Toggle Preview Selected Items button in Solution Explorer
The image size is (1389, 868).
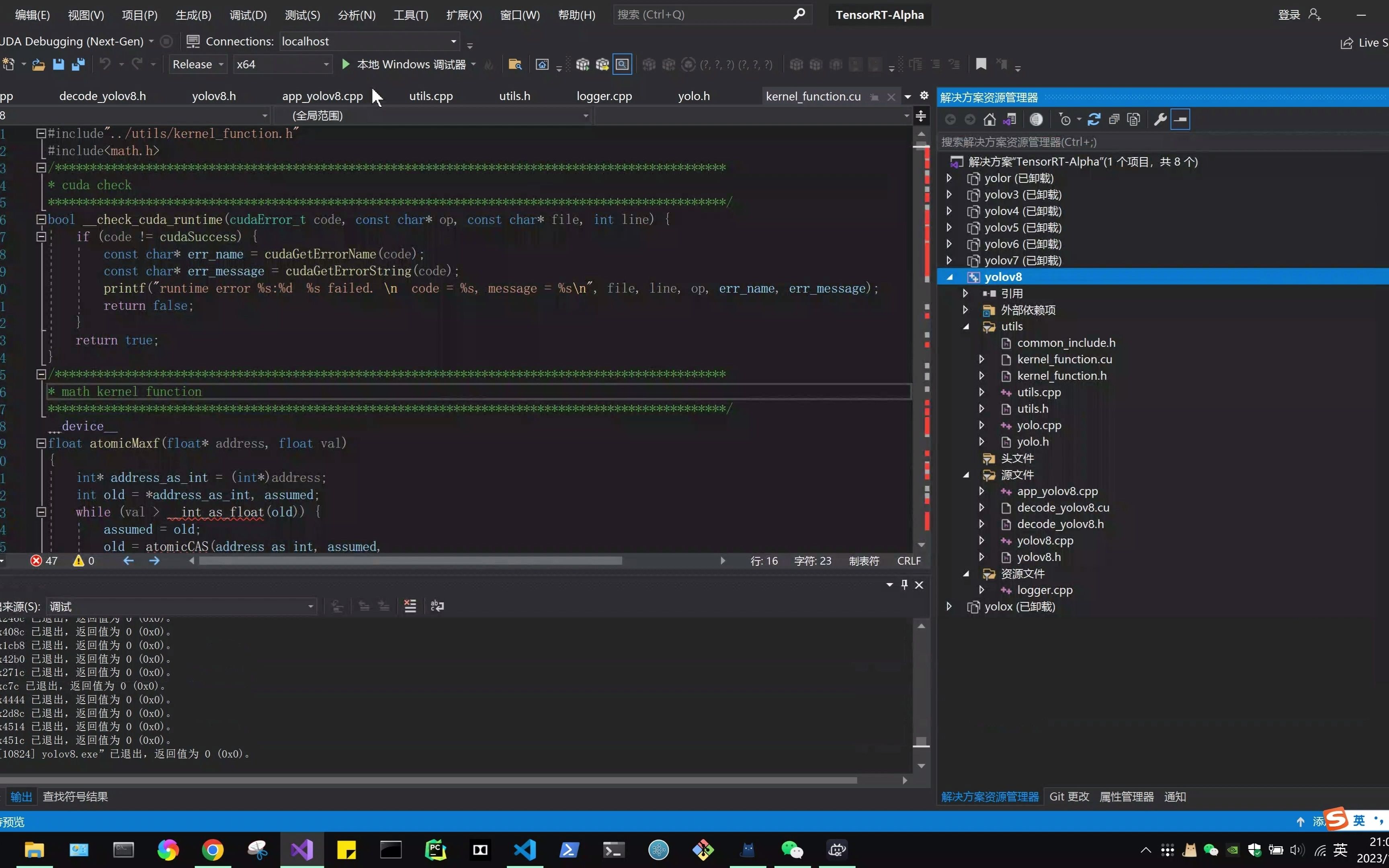tap(1180, 119)
